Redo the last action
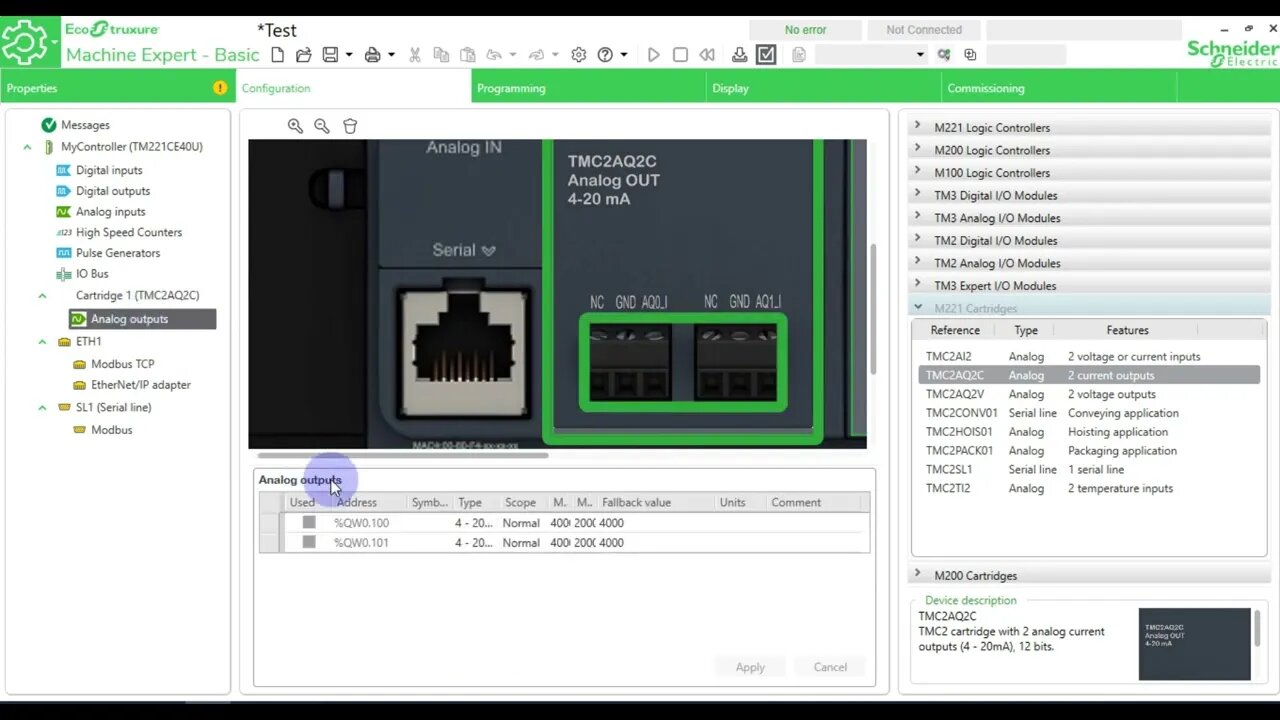Image resolution: width=1280 pixels, height=720 pixels. coord(536,55)
